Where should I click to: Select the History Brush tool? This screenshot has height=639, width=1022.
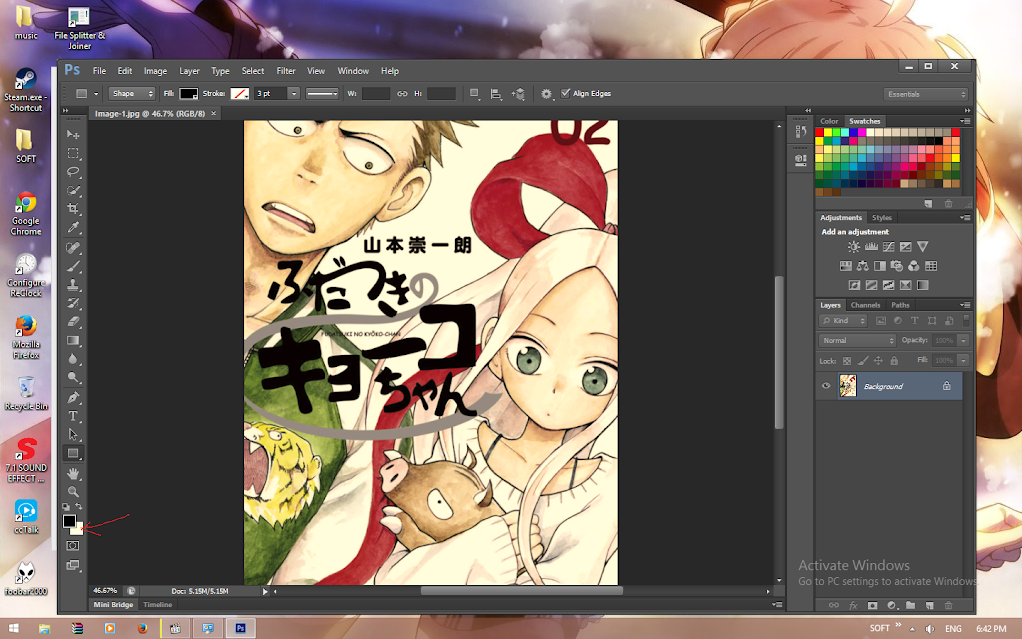(x=73, y=303)
